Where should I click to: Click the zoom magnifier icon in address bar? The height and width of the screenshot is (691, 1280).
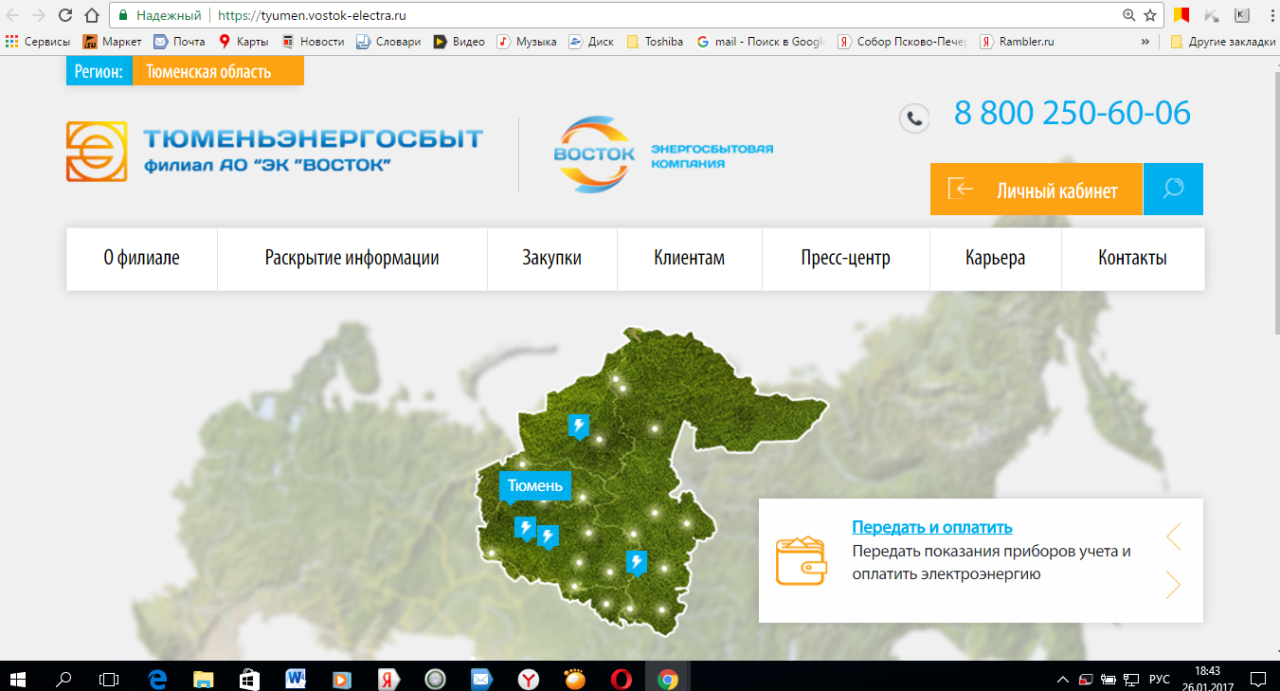tap(1129, 15)
